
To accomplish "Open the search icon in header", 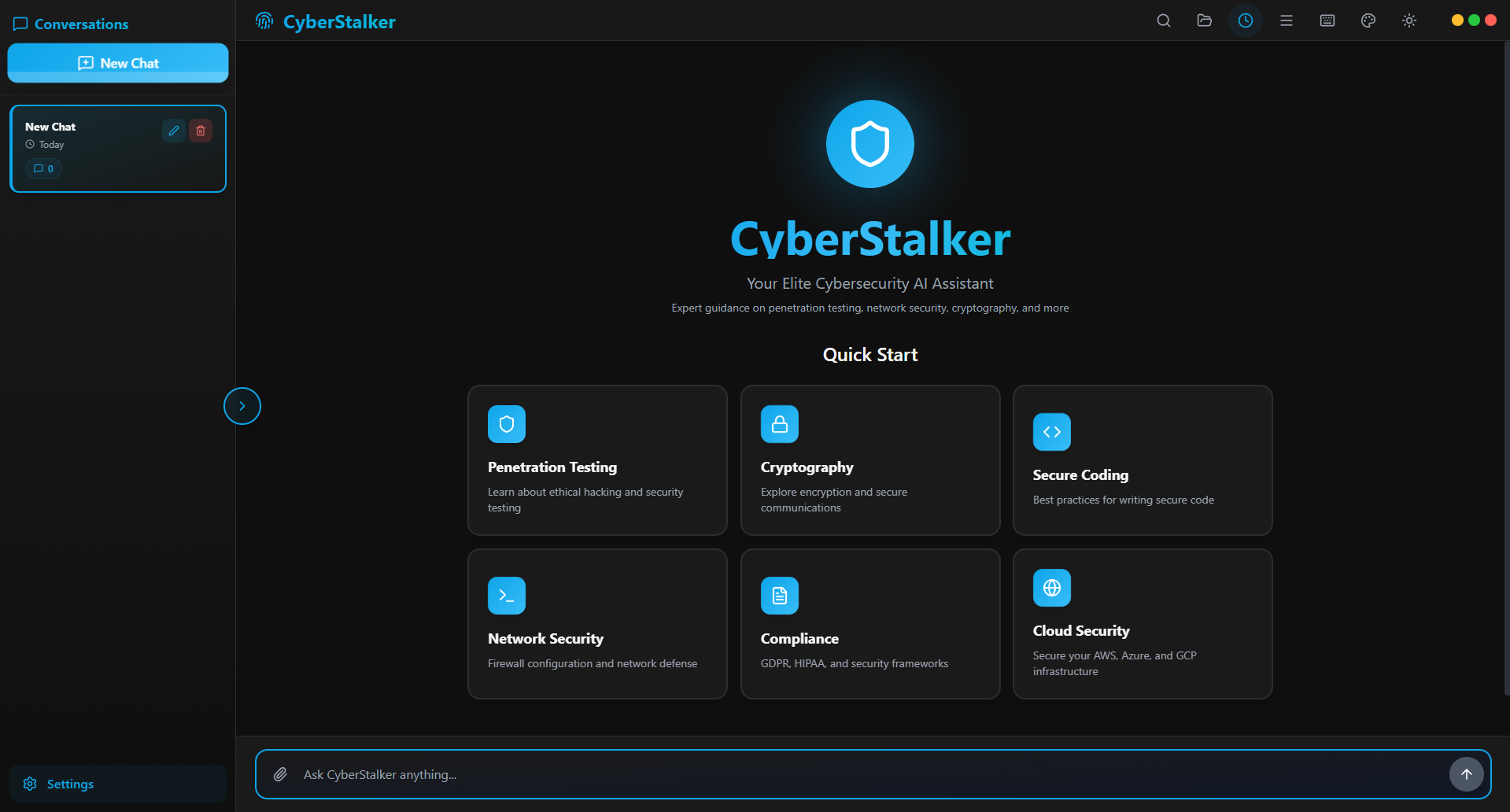I will tap(1163, 20).
